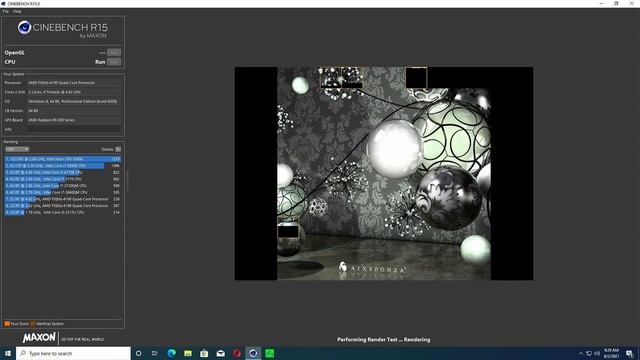Click the orange Your Score legend swatch
The height and width of the screenshot is (360, 640).
pos(7,324)
